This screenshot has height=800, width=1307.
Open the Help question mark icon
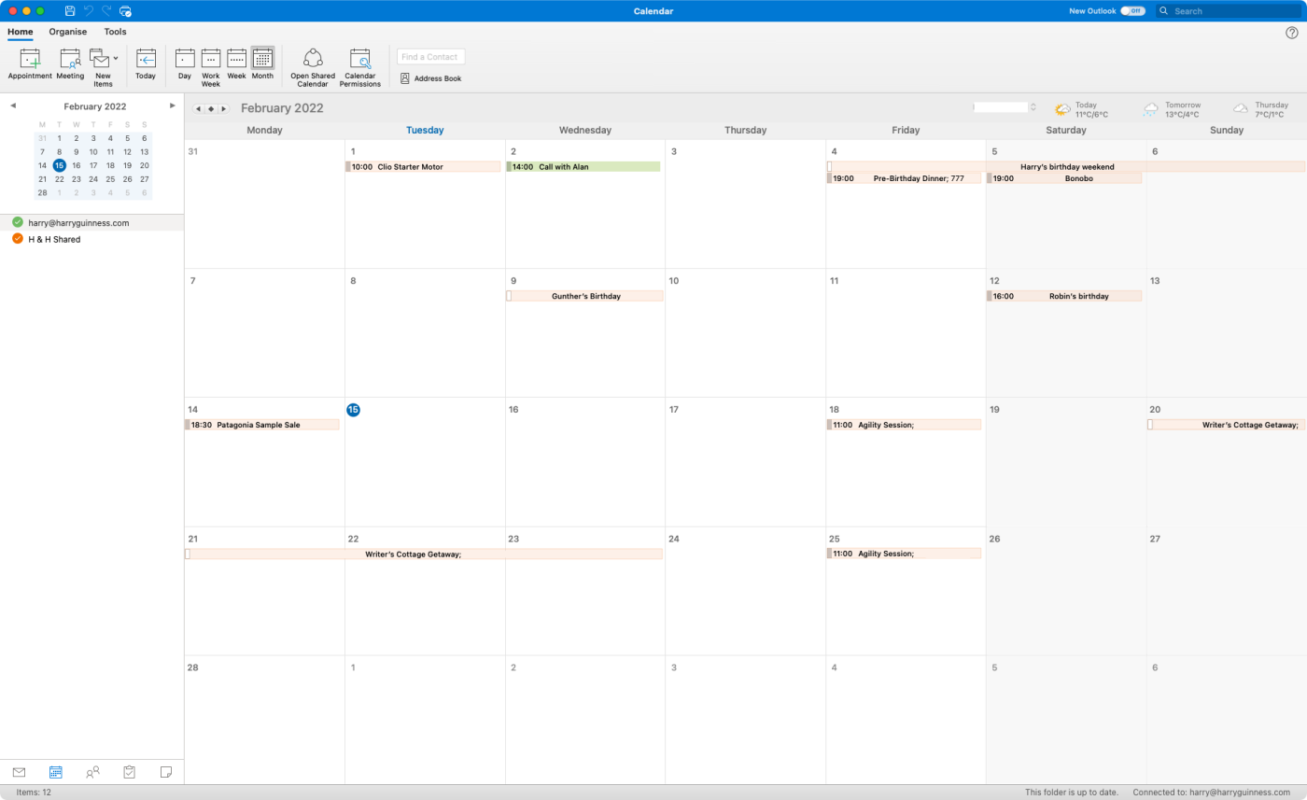[x=1292, y=33]
